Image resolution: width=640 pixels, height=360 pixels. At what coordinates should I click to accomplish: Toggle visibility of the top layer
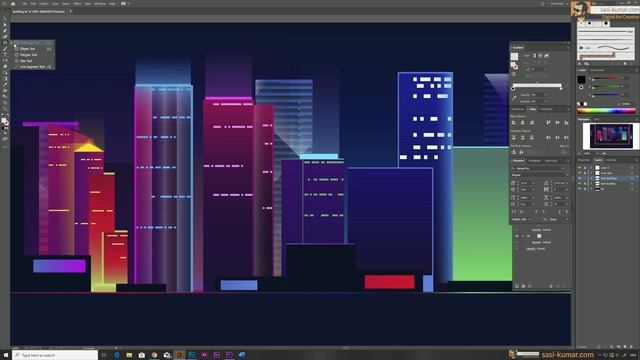(580, 167)
